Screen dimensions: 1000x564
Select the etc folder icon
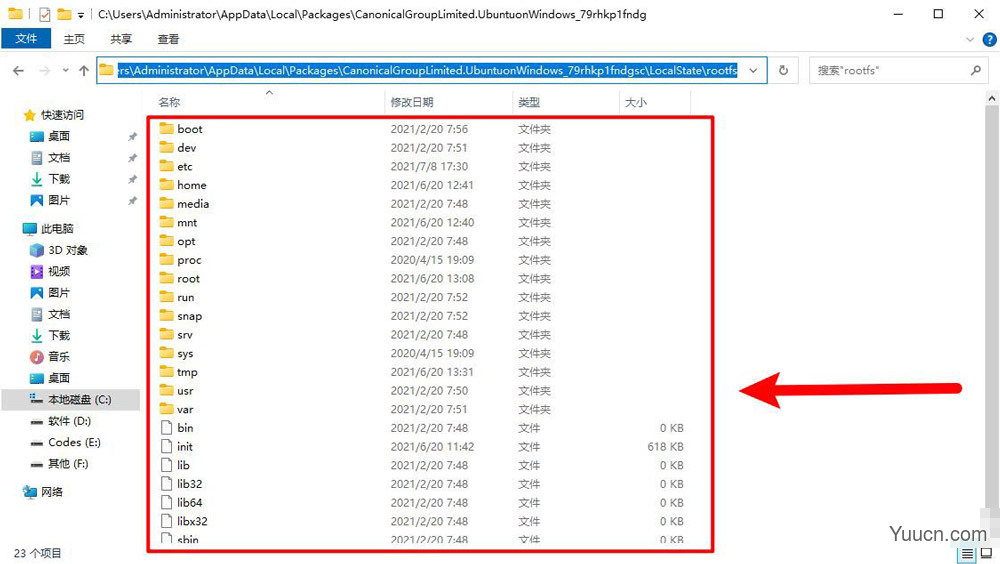point(166,166)
